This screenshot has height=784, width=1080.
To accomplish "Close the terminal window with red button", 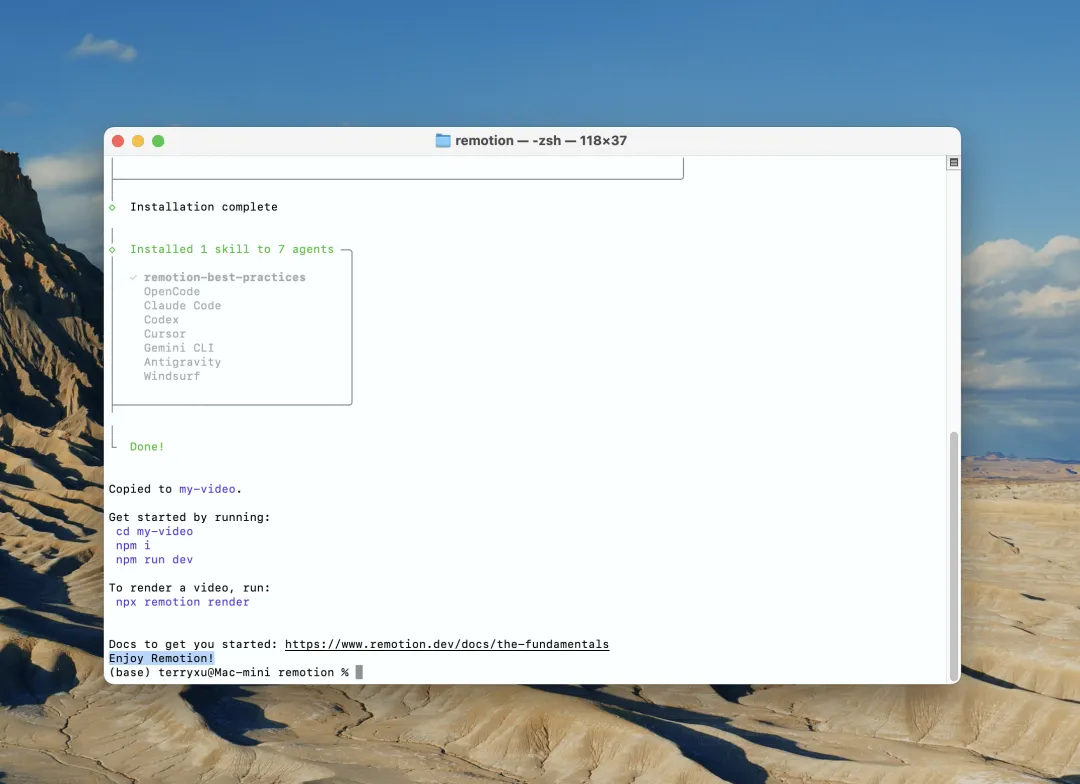I will (x=118, y=141).
